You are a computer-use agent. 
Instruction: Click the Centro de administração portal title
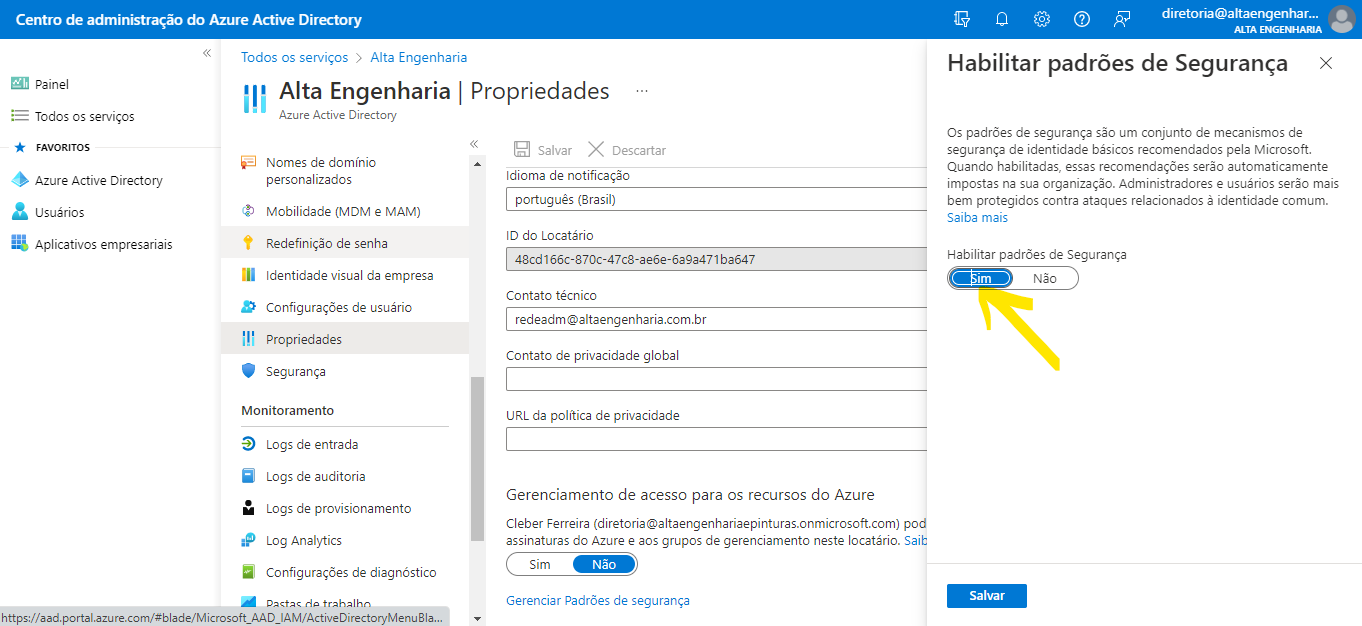pos(188,19)
